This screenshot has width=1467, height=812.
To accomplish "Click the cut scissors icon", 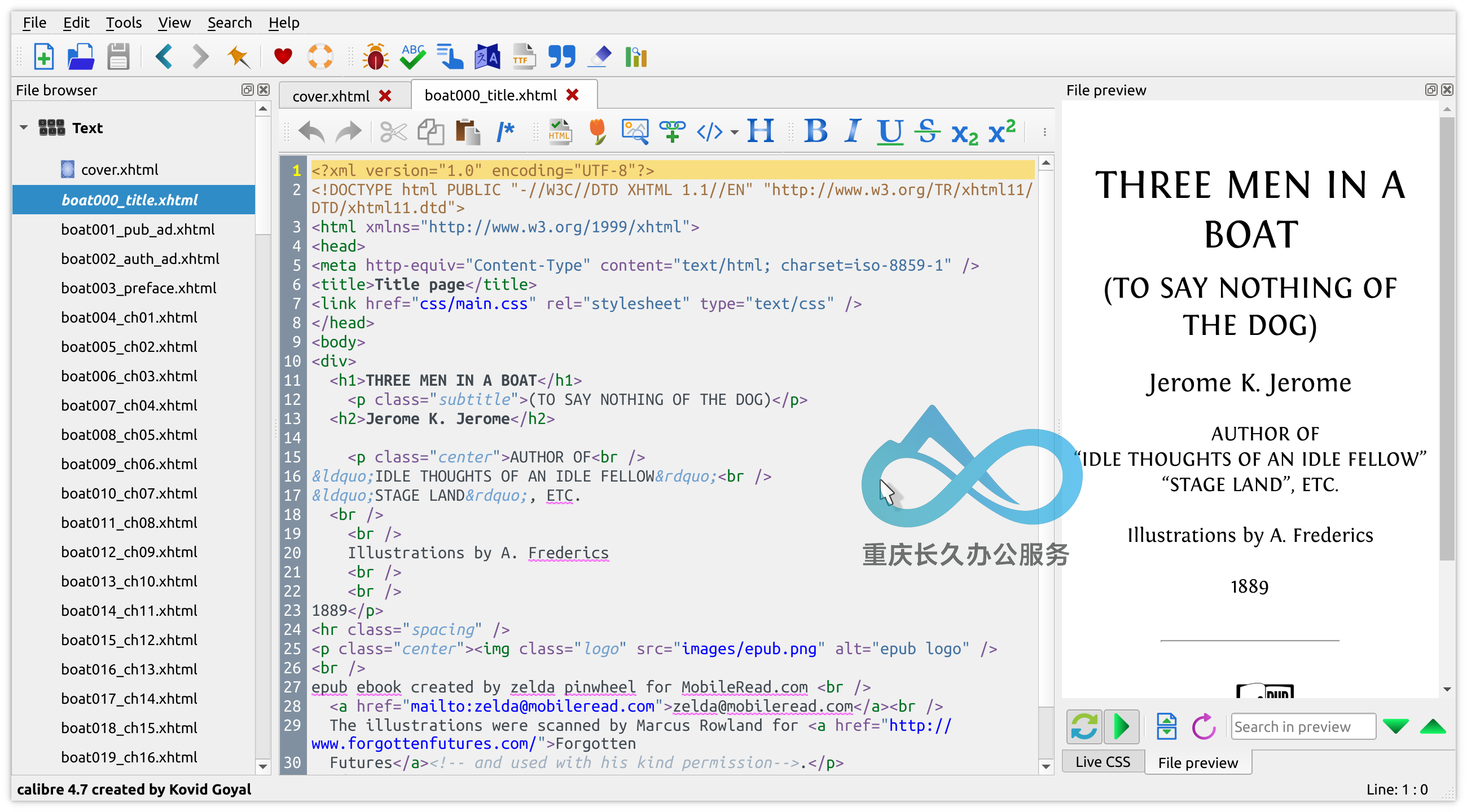I will pos(393,131).
